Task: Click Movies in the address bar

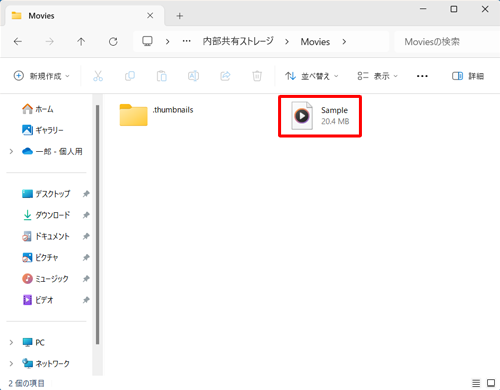Action: pos(315,42)
